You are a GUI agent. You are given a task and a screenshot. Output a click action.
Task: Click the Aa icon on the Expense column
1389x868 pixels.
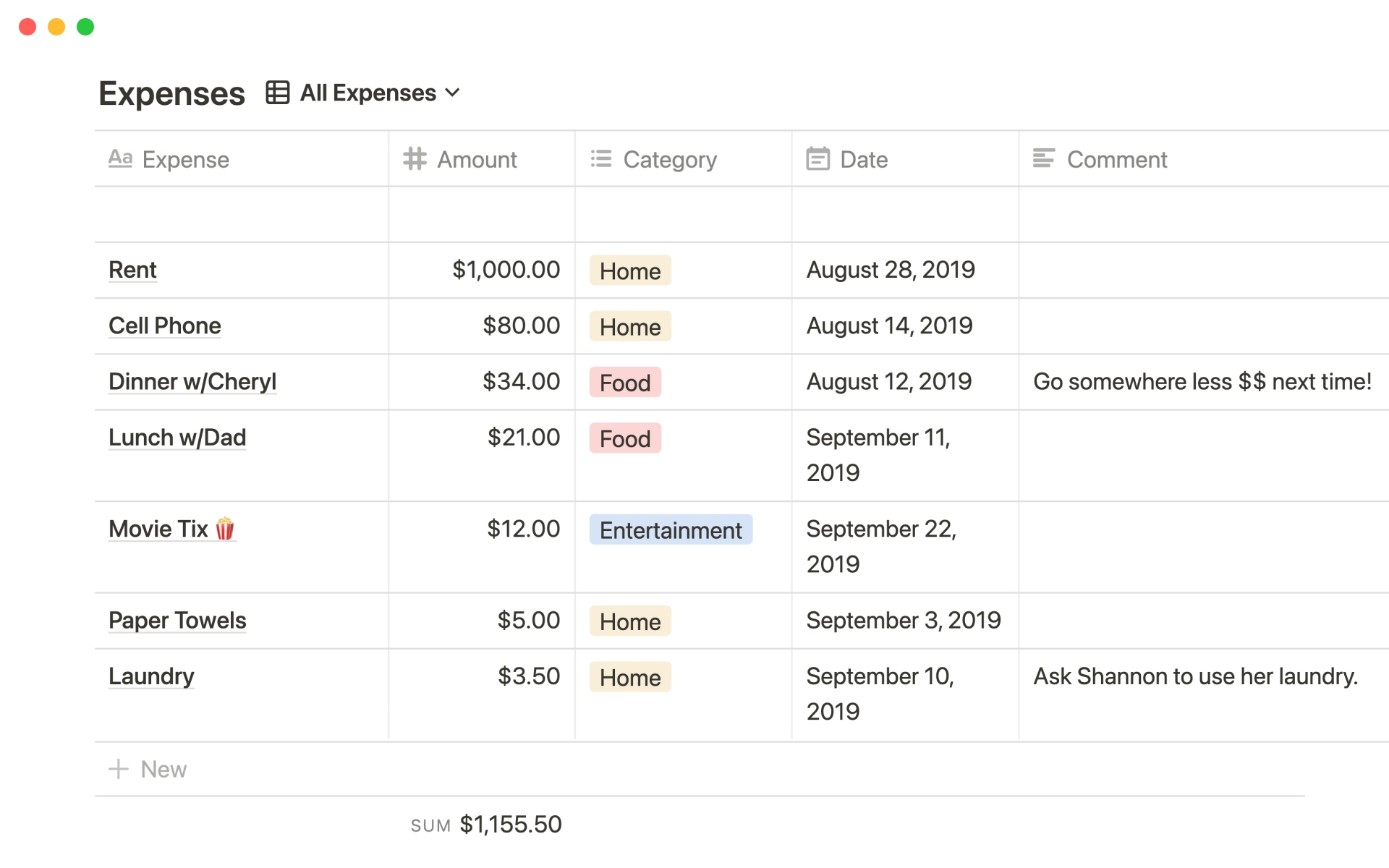coord(121,158)
